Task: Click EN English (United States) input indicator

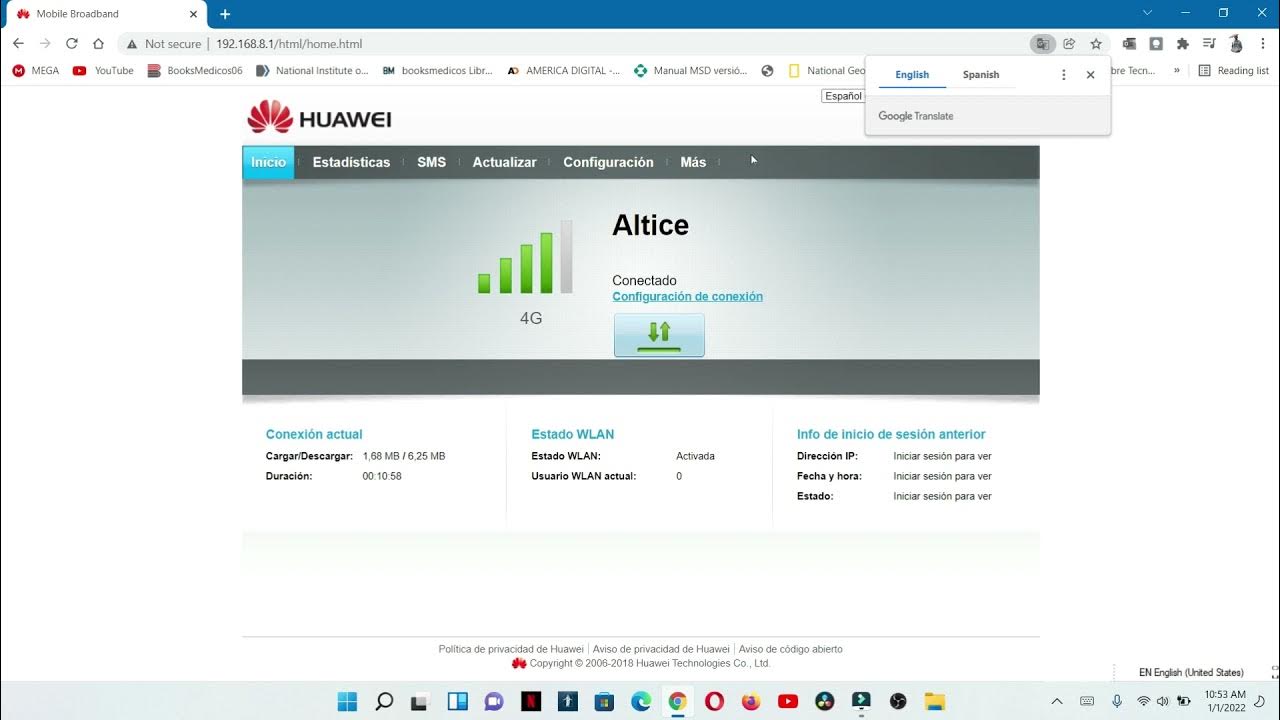Action: coord(1191,673)
